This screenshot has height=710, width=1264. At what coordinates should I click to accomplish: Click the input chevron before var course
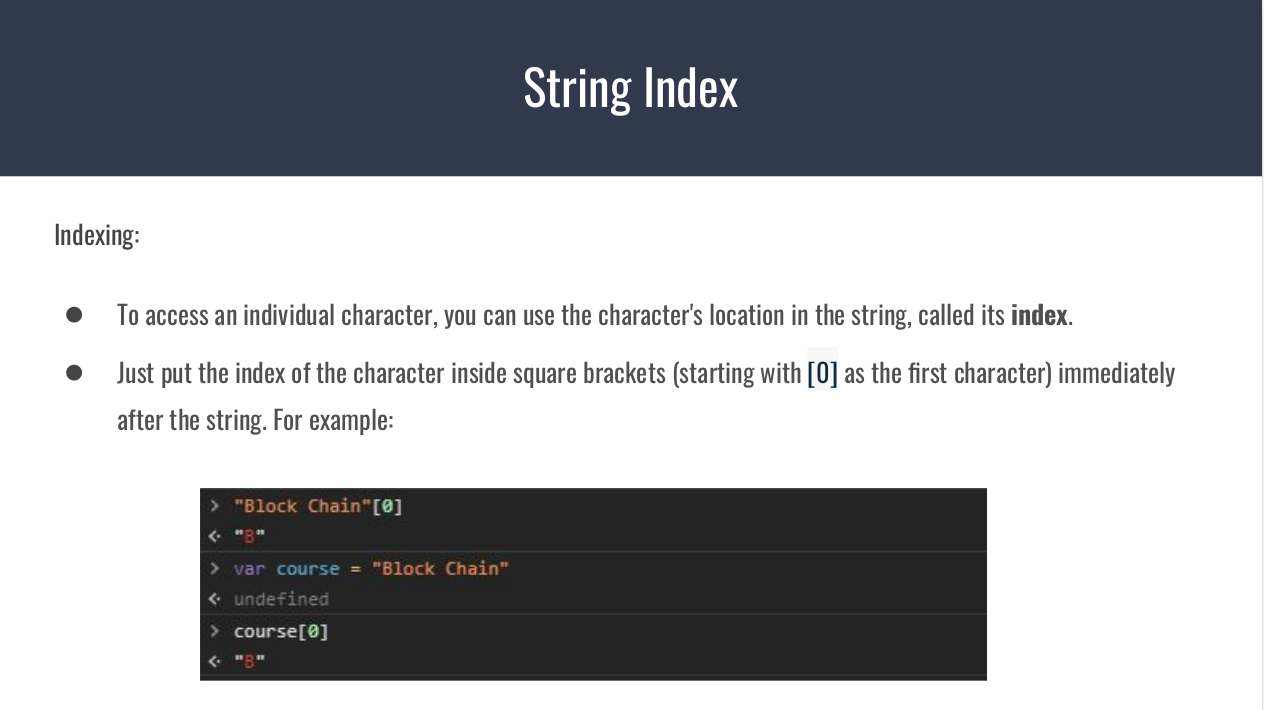coord(214,568)
